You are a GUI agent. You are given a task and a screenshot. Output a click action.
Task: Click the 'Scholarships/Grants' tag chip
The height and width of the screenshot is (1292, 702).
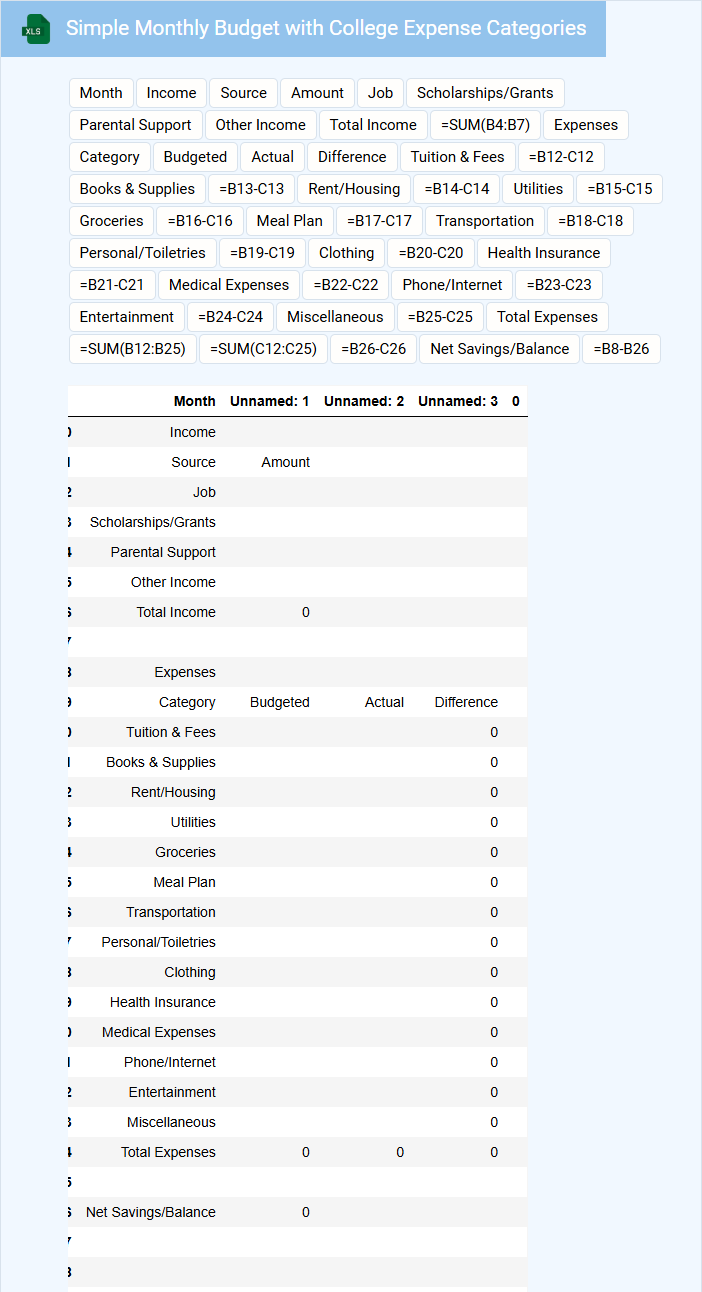tap(485, 93)
